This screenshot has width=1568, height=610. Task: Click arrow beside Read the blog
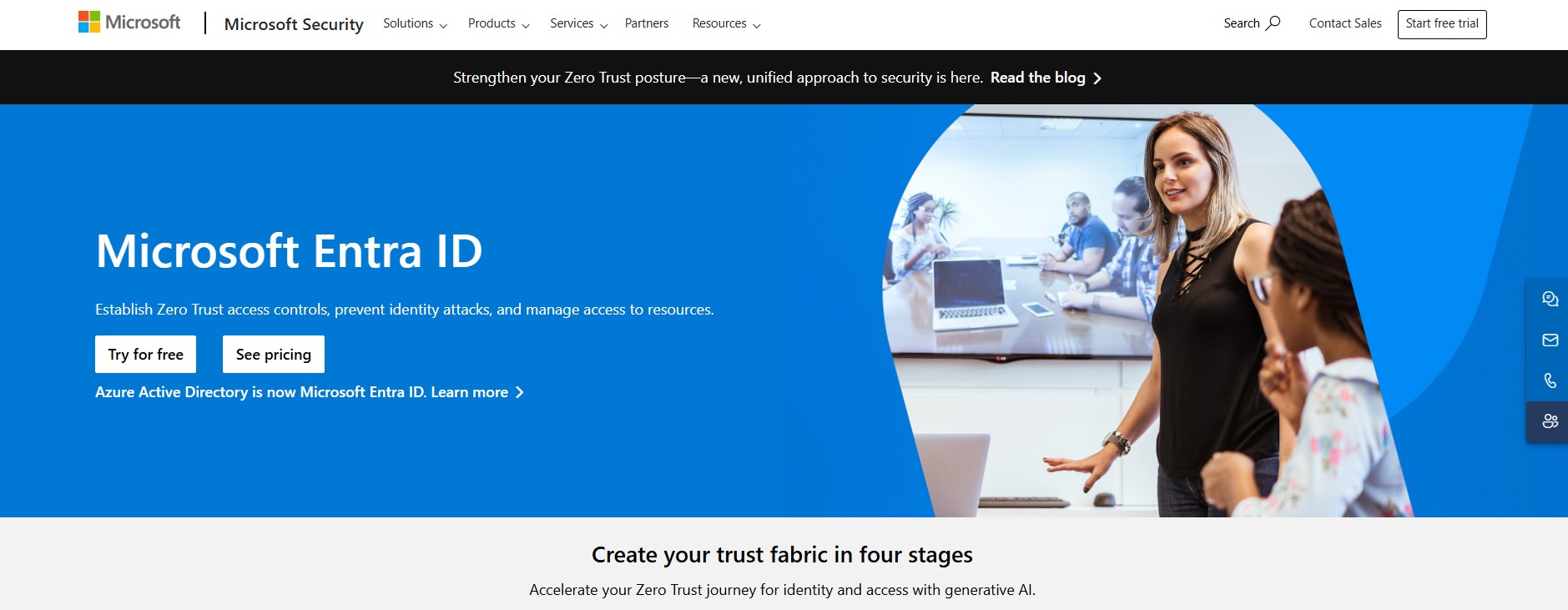pyautogui.click(x=1097, y=78)
